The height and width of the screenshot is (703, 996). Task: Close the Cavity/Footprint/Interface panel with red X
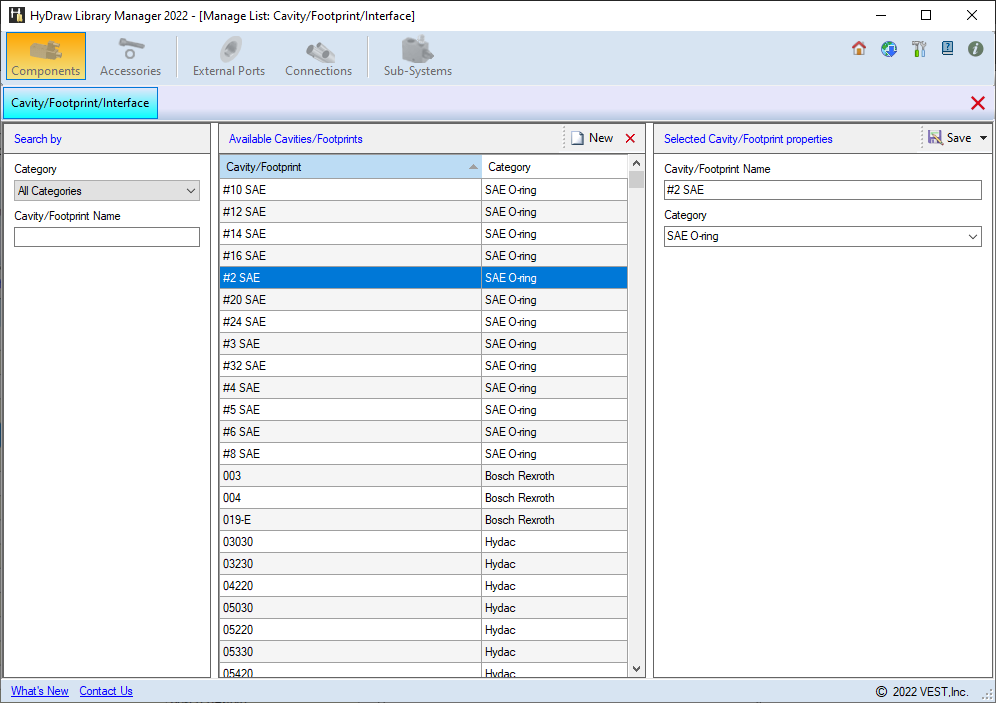[978, 103]
